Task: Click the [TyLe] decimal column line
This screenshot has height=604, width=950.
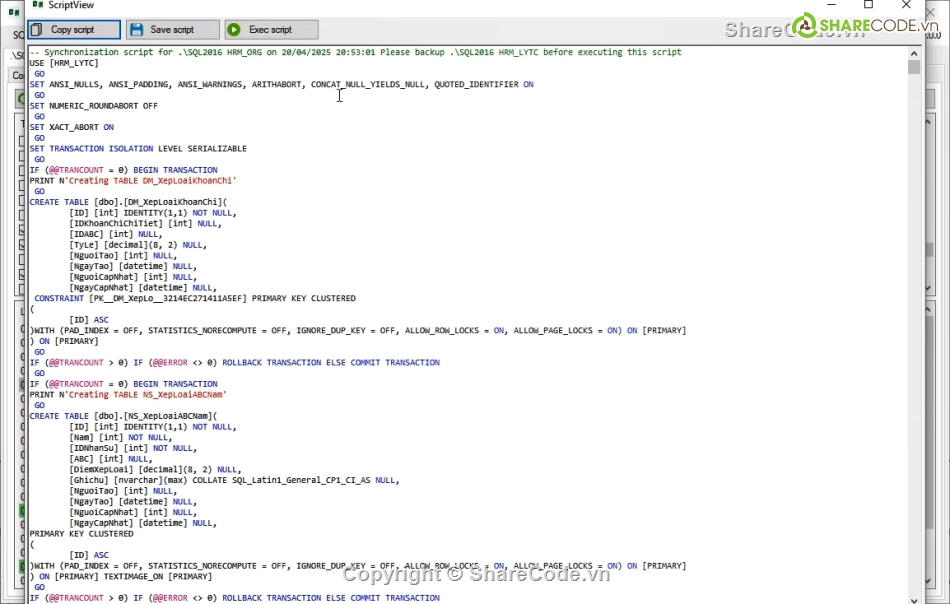Action: pyautogui.click(x=138, y=245)
